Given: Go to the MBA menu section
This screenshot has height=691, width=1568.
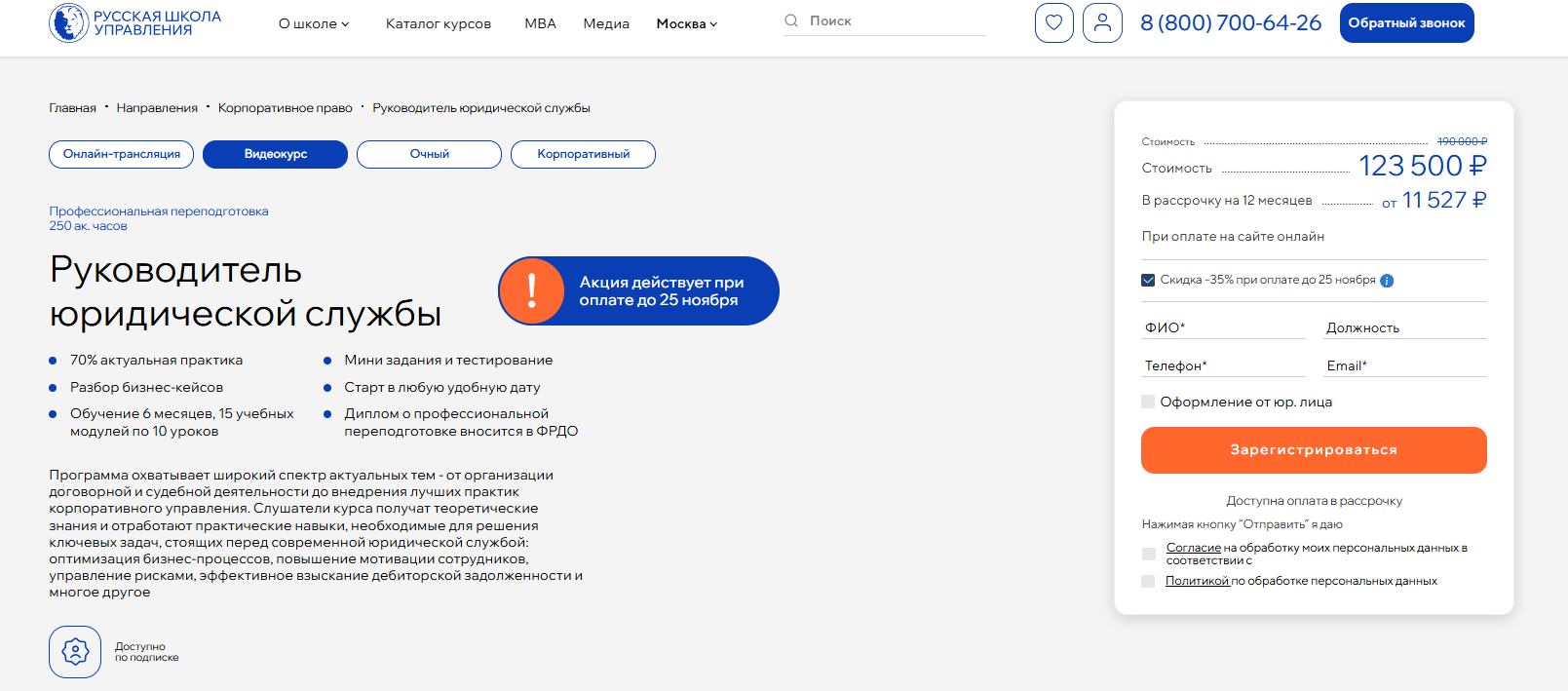Looking at the screenshot, I should [x=540, y=23].
